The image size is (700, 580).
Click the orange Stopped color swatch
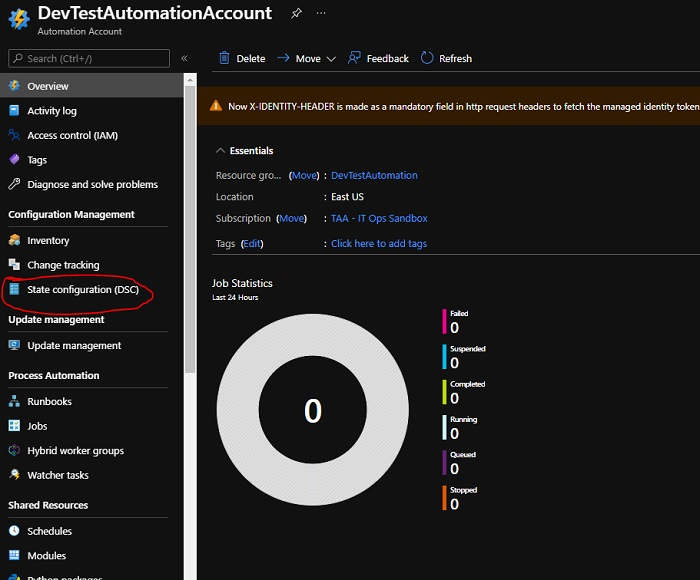[x=444, y=498]
